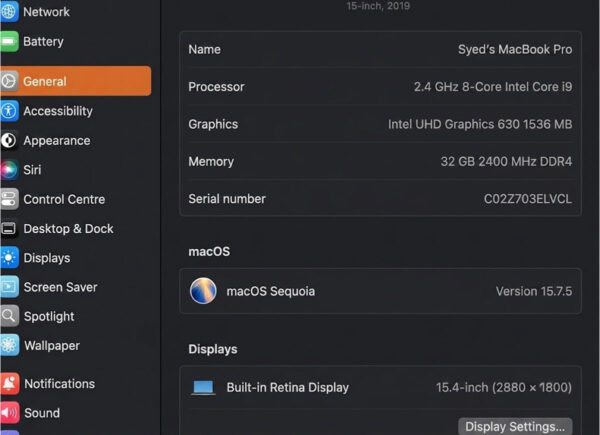Open Desktop & Dock label
This screenshot has height=435, width=600.
tap(68, 229)
